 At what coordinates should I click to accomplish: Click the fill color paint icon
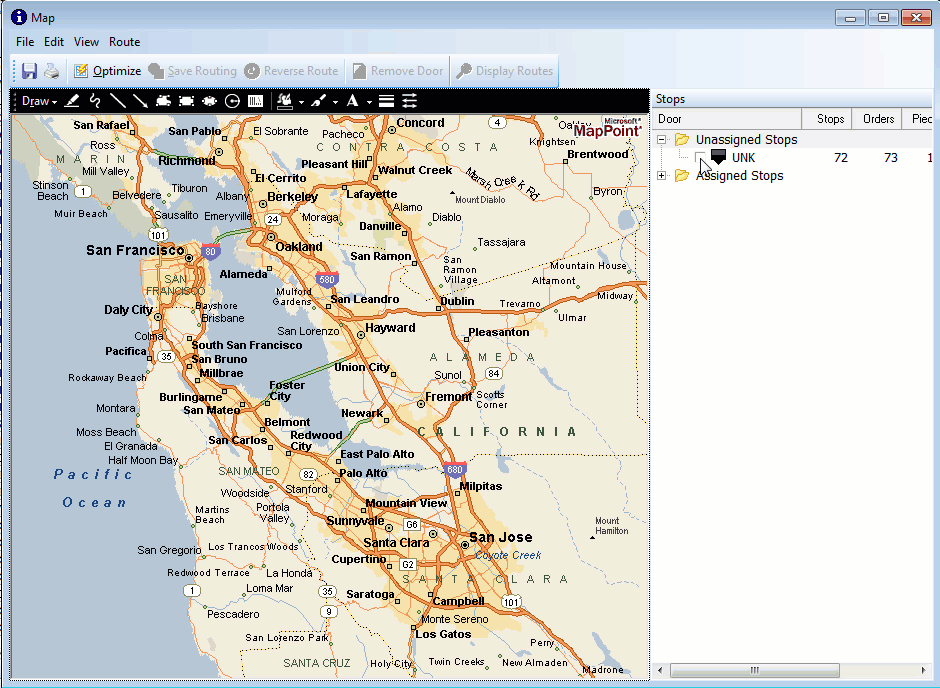coord(285,101)
